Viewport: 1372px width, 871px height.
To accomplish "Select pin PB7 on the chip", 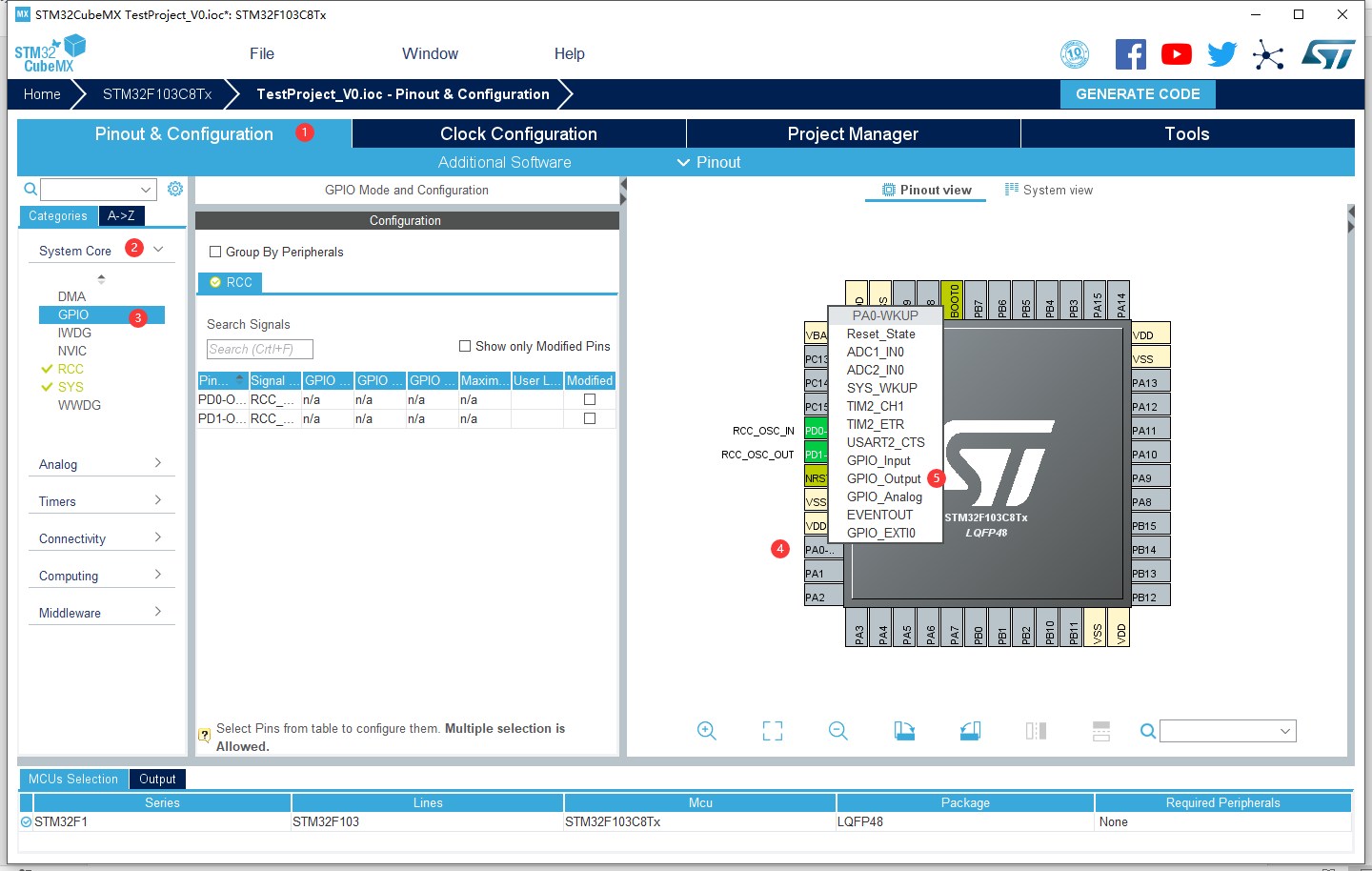I will [977, 300].
